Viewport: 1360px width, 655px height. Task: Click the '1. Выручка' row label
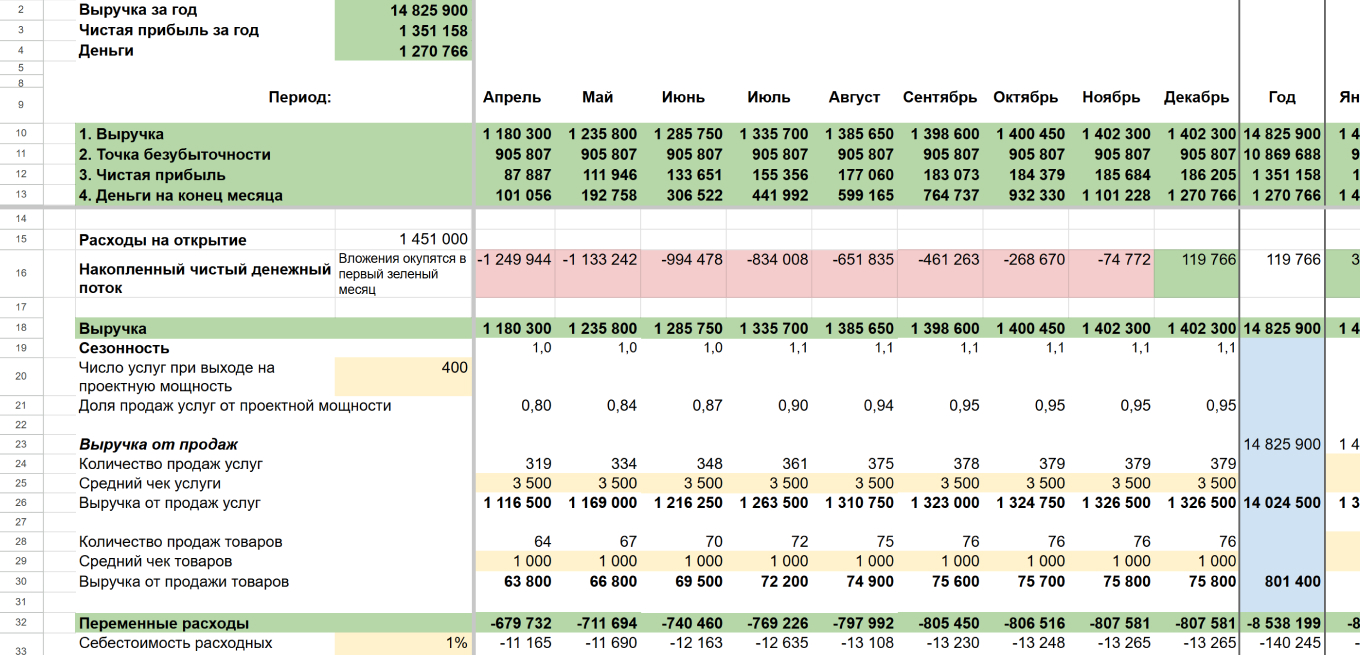point(122,134)
